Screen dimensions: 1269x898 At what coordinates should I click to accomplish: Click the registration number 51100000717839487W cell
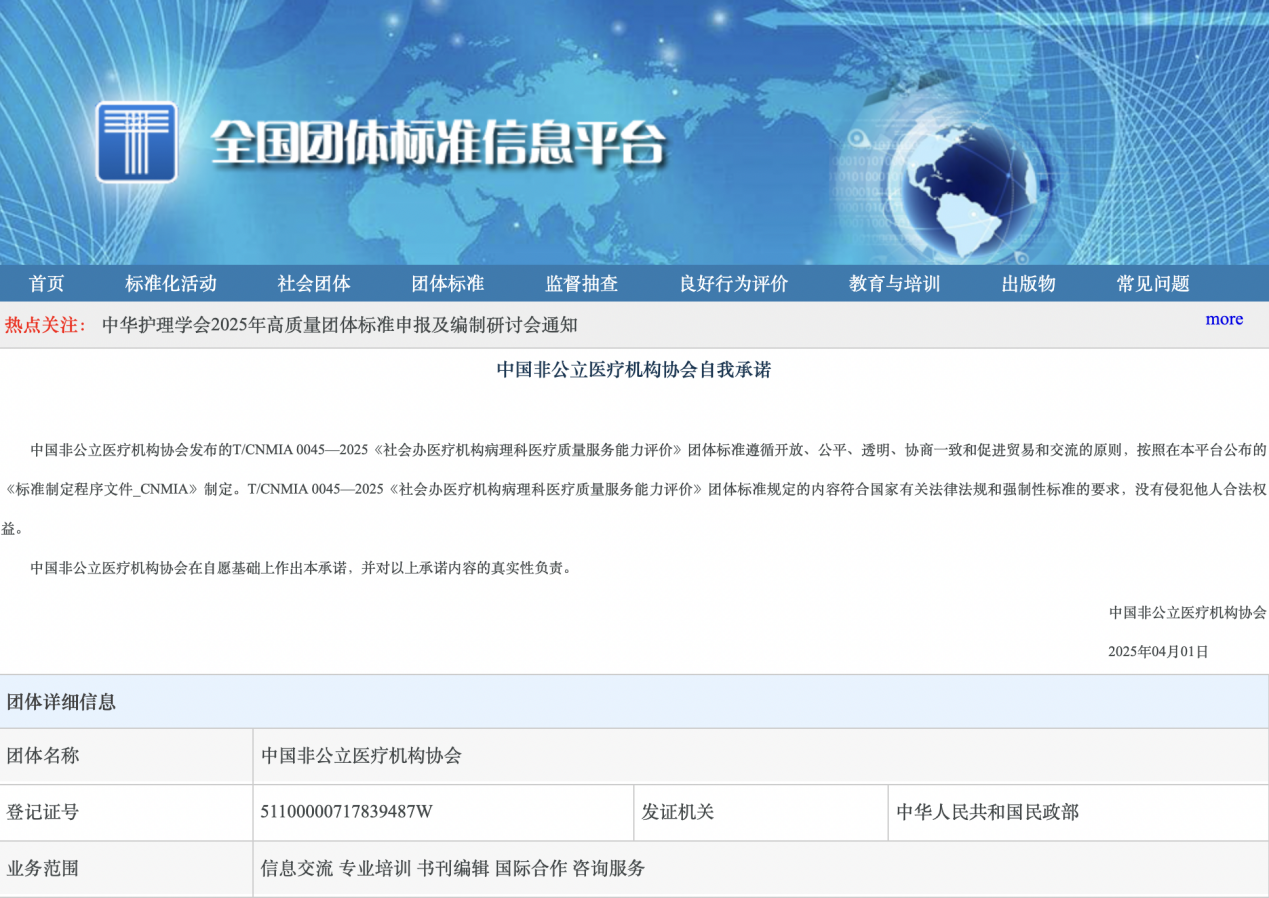tap(346, 812)
